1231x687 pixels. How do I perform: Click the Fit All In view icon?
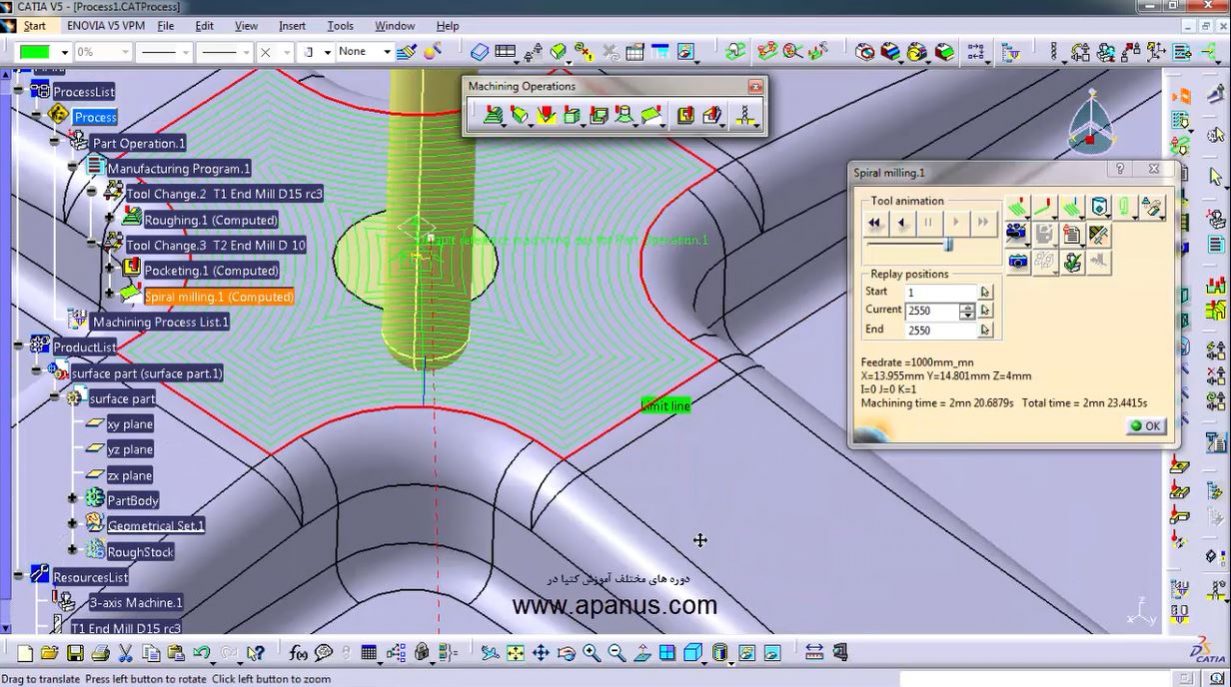point(515,653)
